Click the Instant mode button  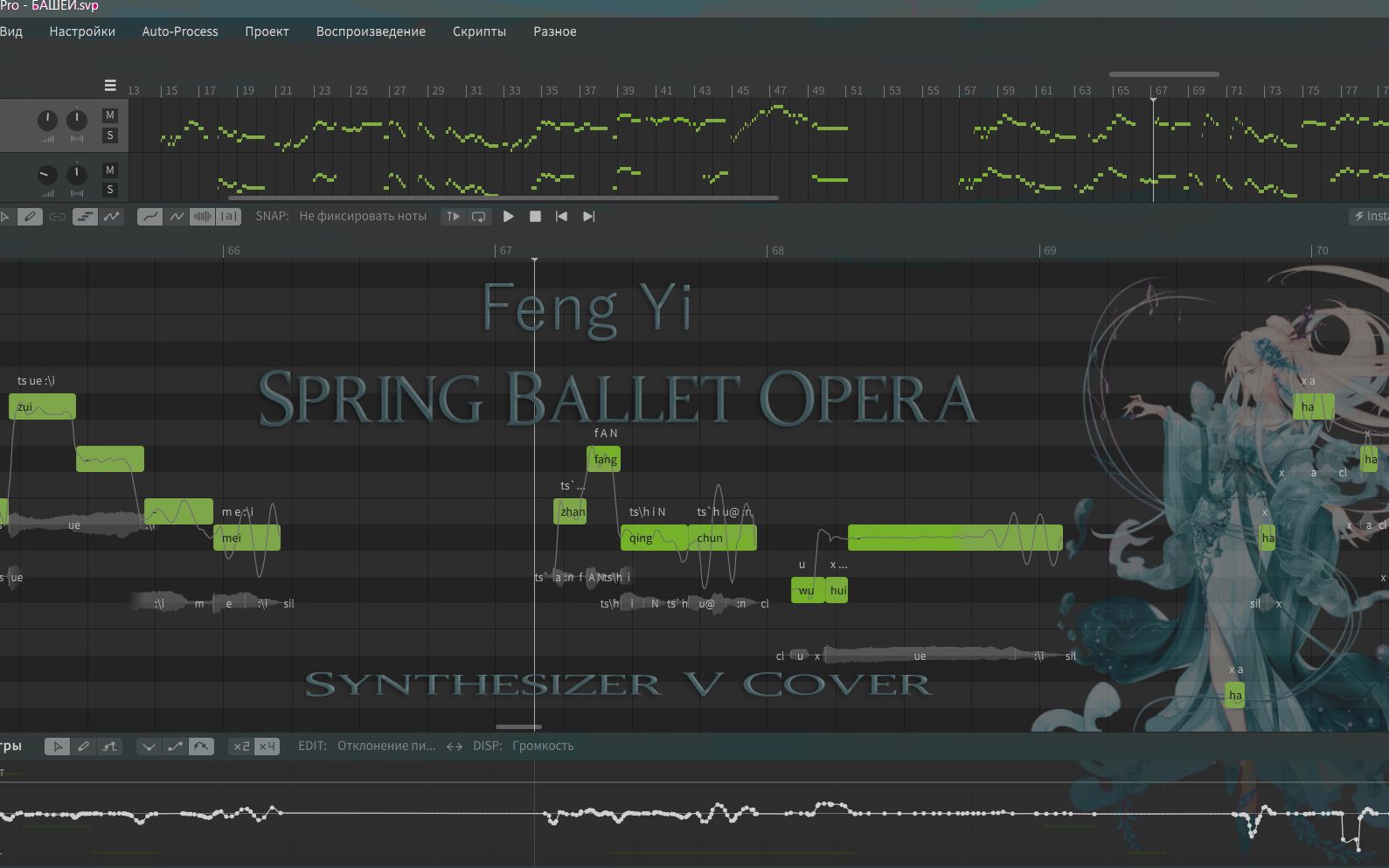pyautogui.click(x=1369, y=216)
